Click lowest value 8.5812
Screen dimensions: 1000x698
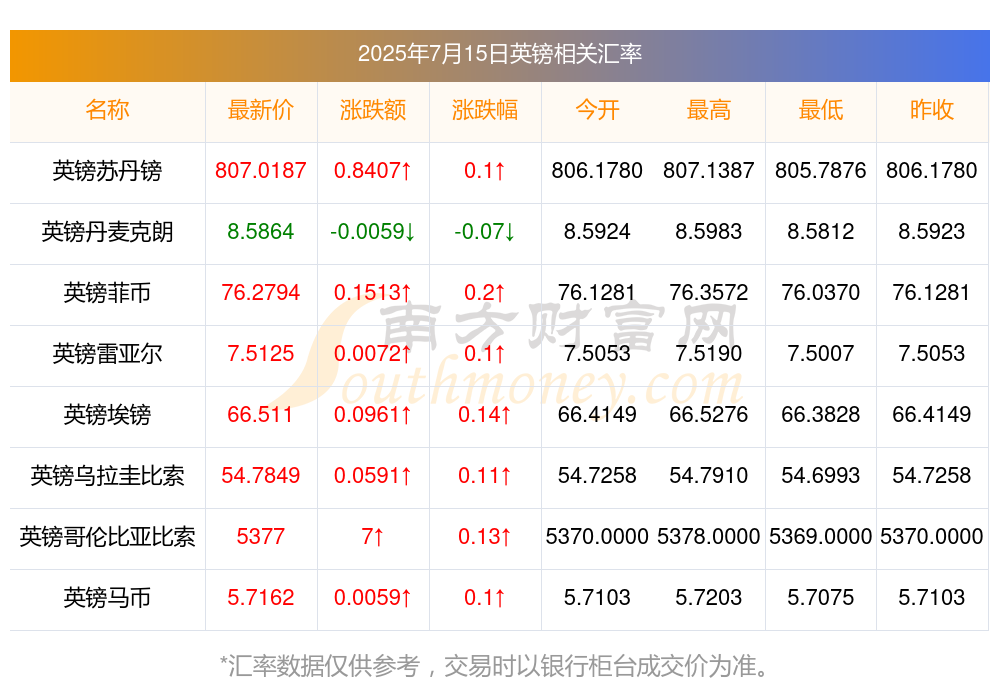coord(821,232)
